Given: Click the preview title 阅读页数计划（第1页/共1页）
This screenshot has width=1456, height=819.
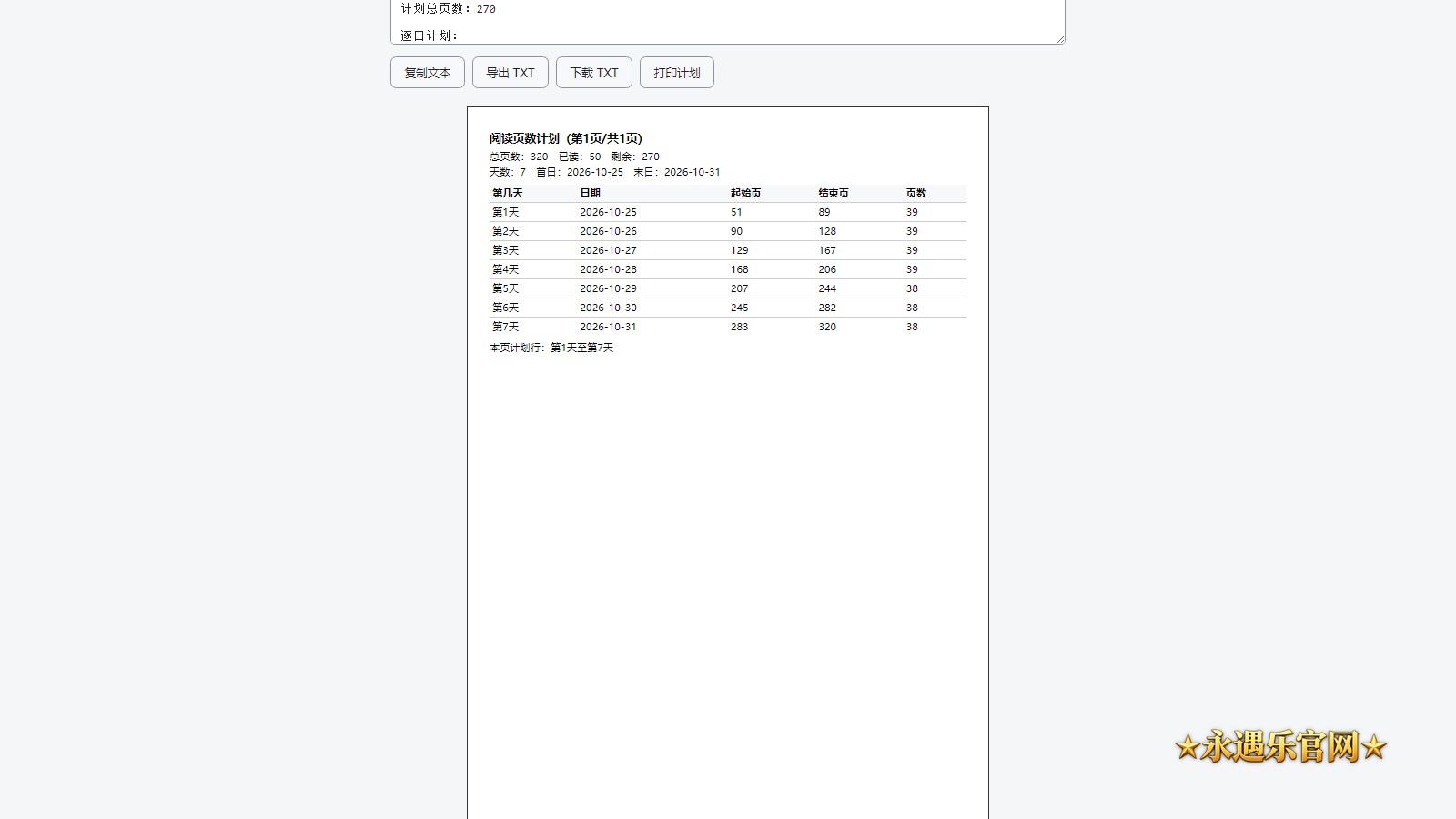Looking at the screenshot, I should click(566, 138).
